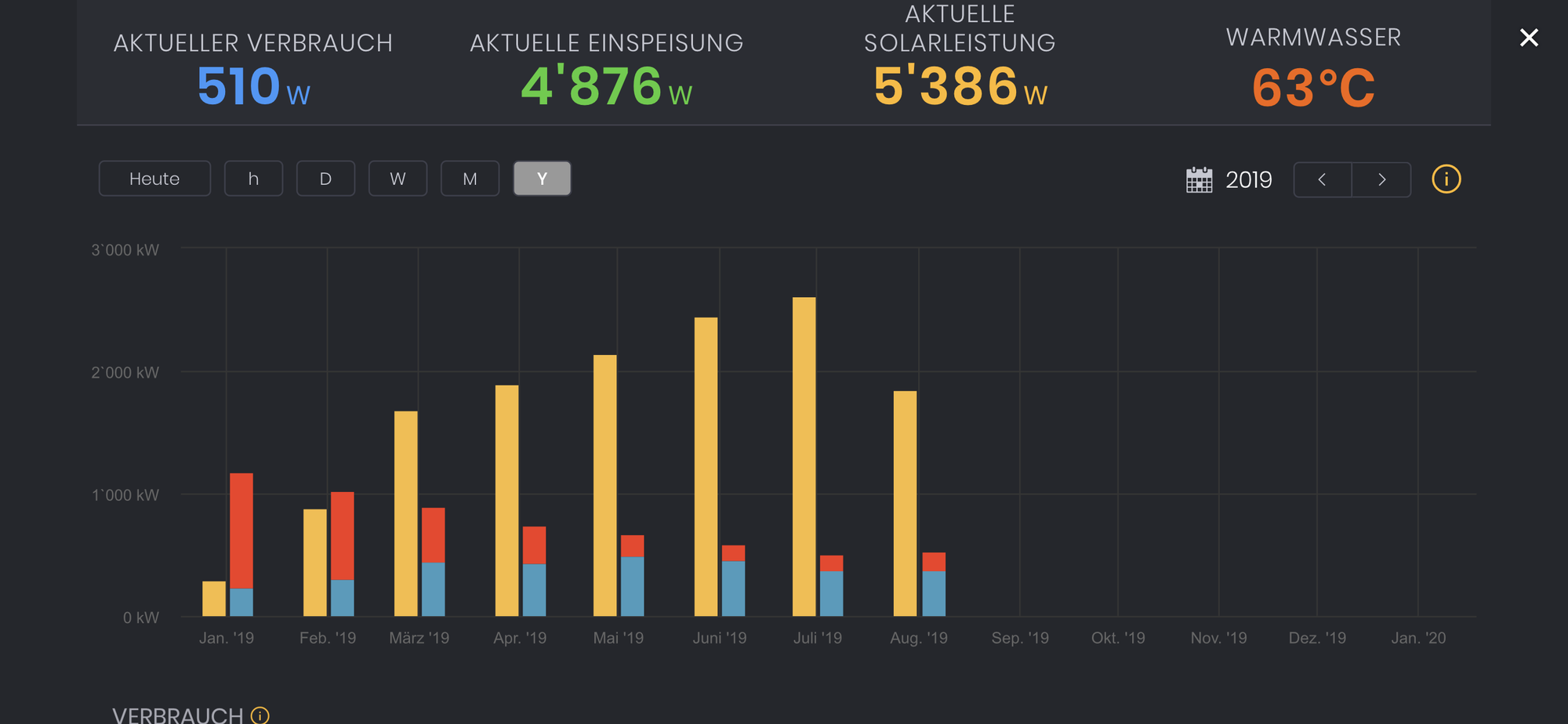Select the yearly 'Y' view
The width and height of the screenshot is (1568, 724).
pyautogui.click(x=542, y=179)
